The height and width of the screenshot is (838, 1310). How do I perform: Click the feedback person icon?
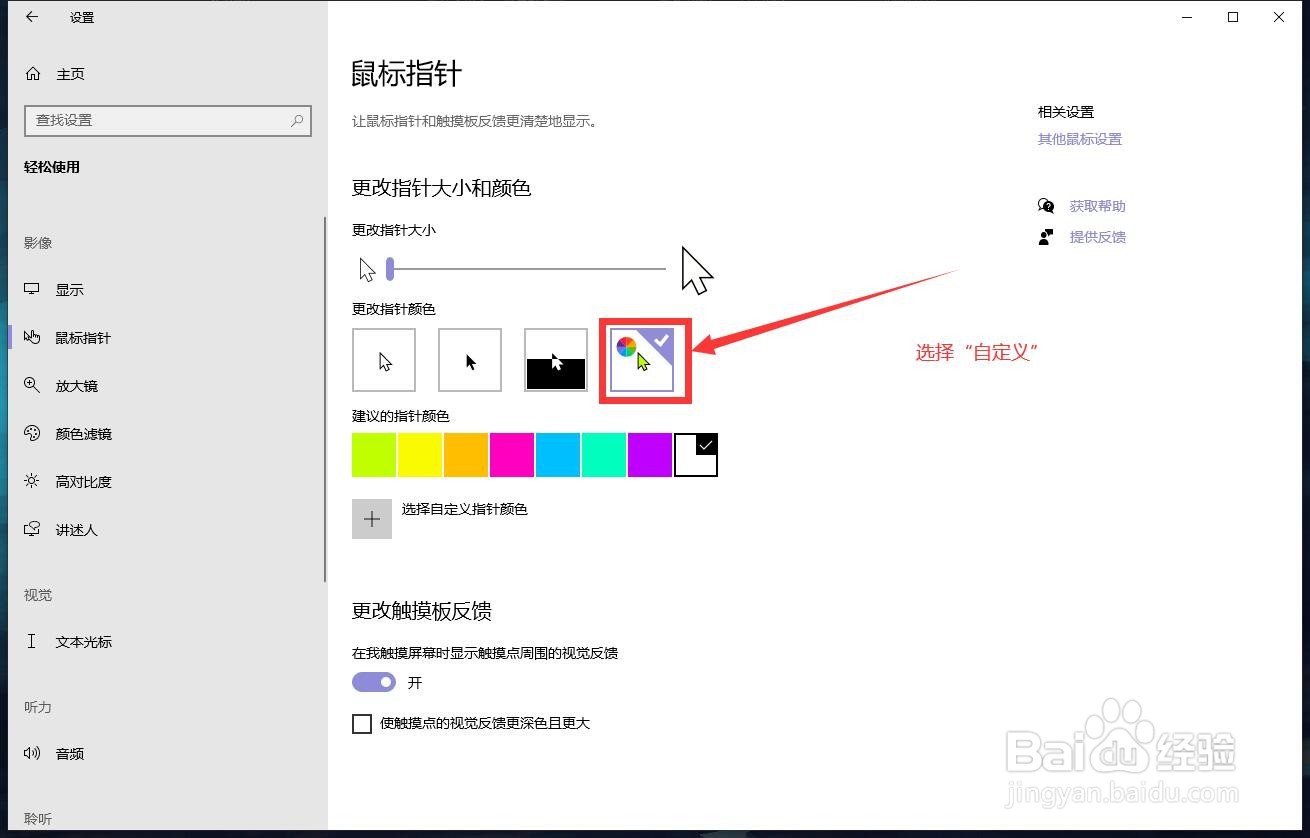point(1046,237)
